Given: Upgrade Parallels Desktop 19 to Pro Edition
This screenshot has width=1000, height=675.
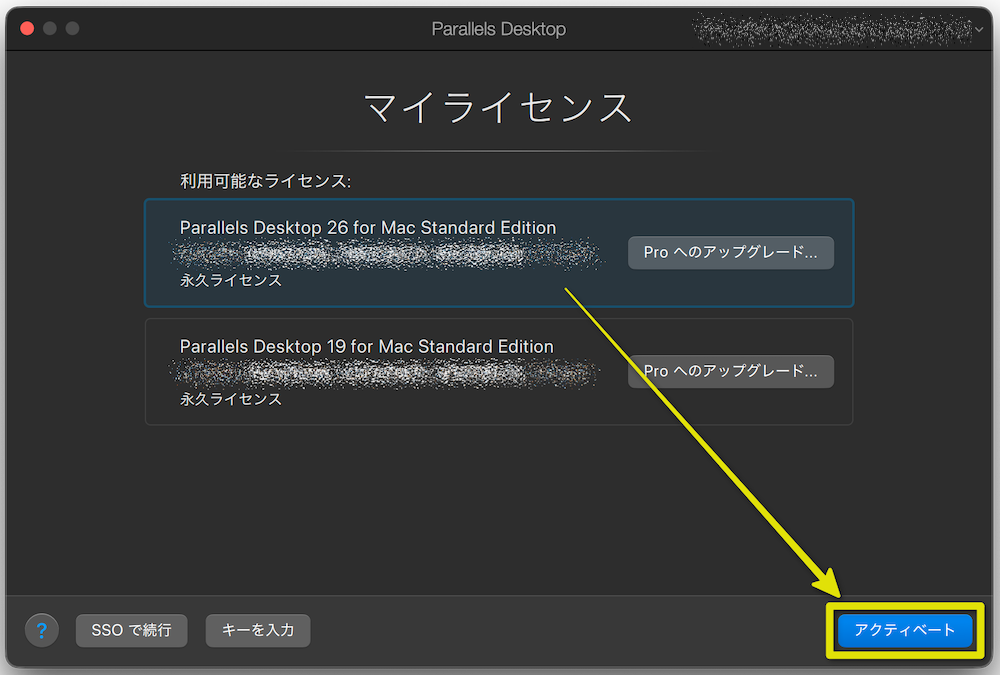Looking at the screenshot, I should pyautogui.click(x=731, y=371).
